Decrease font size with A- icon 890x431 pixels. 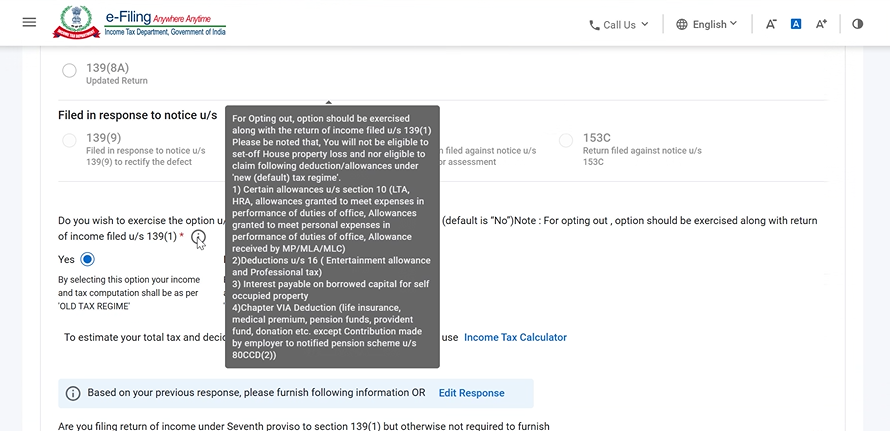pos(771,24)
